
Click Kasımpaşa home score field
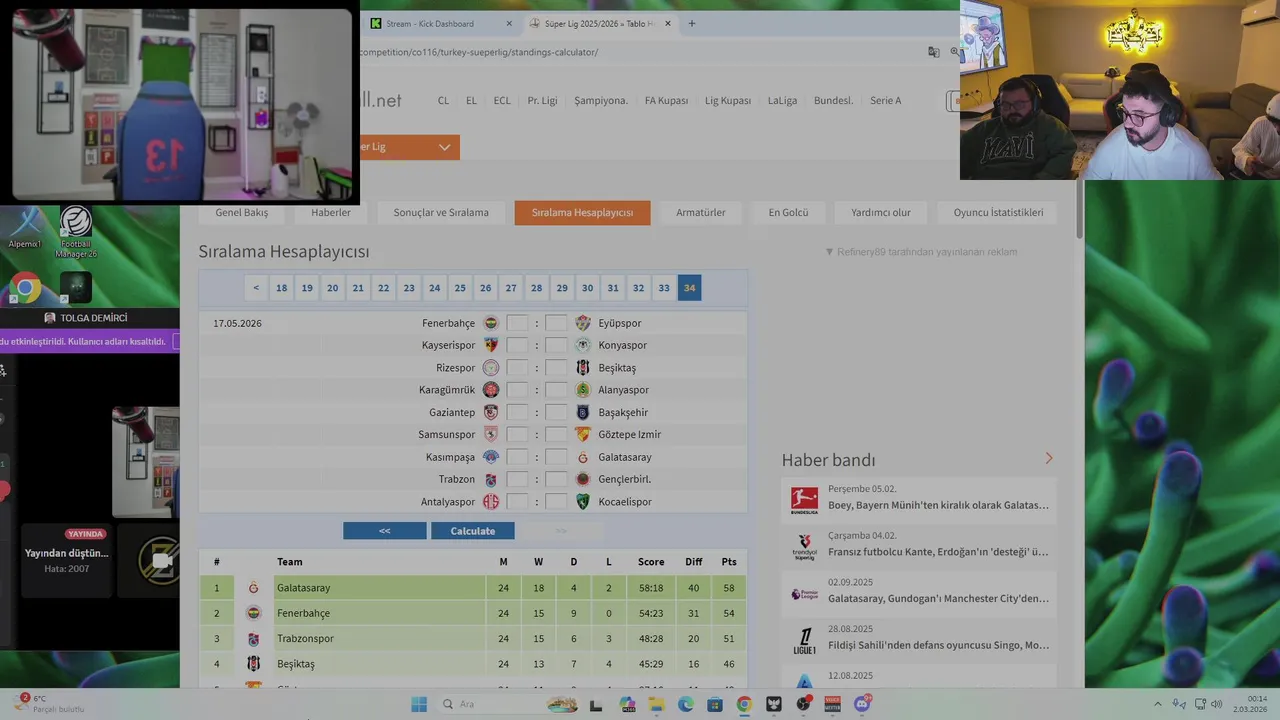point(517,457)
